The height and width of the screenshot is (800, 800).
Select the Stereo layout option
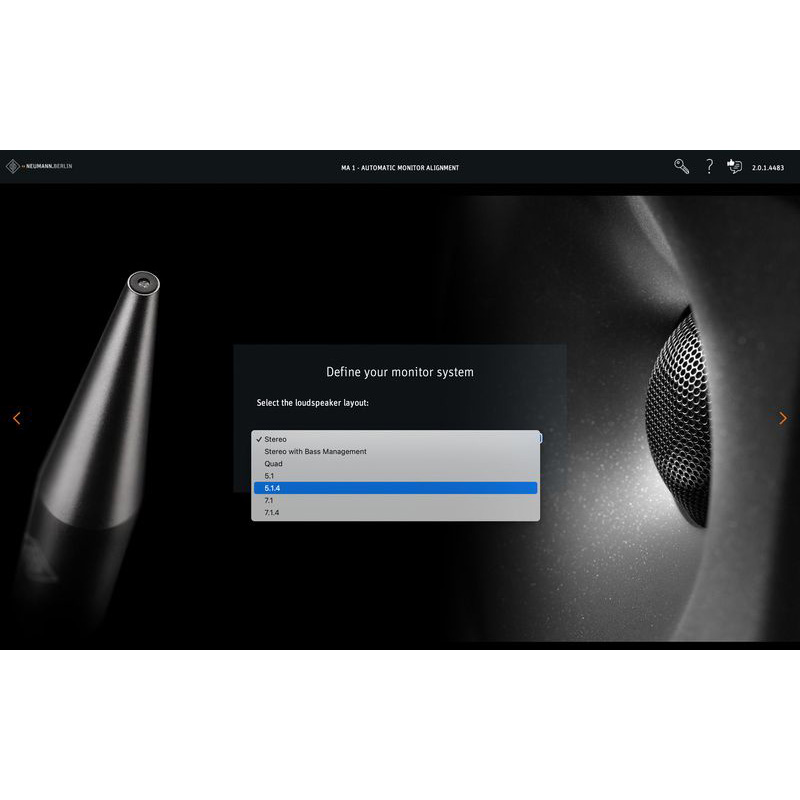395,439
